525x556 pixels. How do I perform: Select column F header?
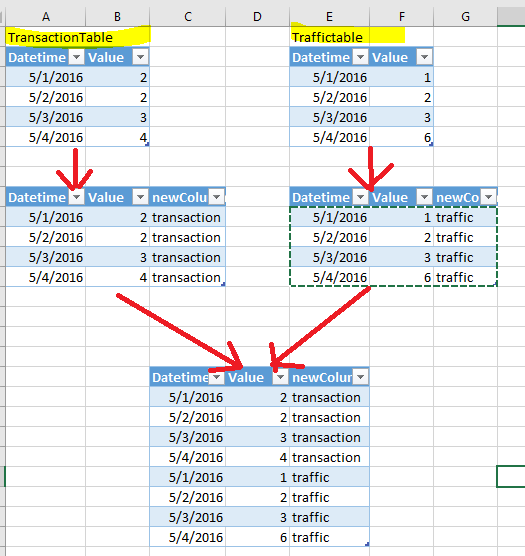click(401, 17)
